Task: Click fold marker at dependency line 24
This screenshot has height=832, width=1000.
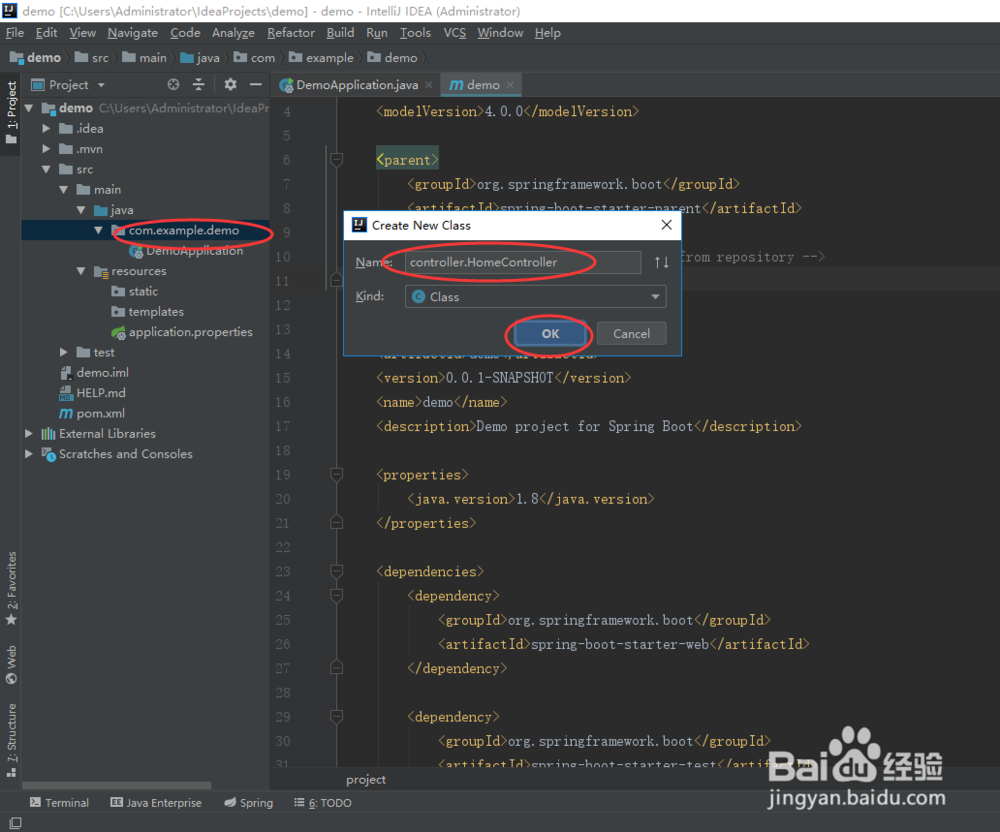Action: click(337, 595)
